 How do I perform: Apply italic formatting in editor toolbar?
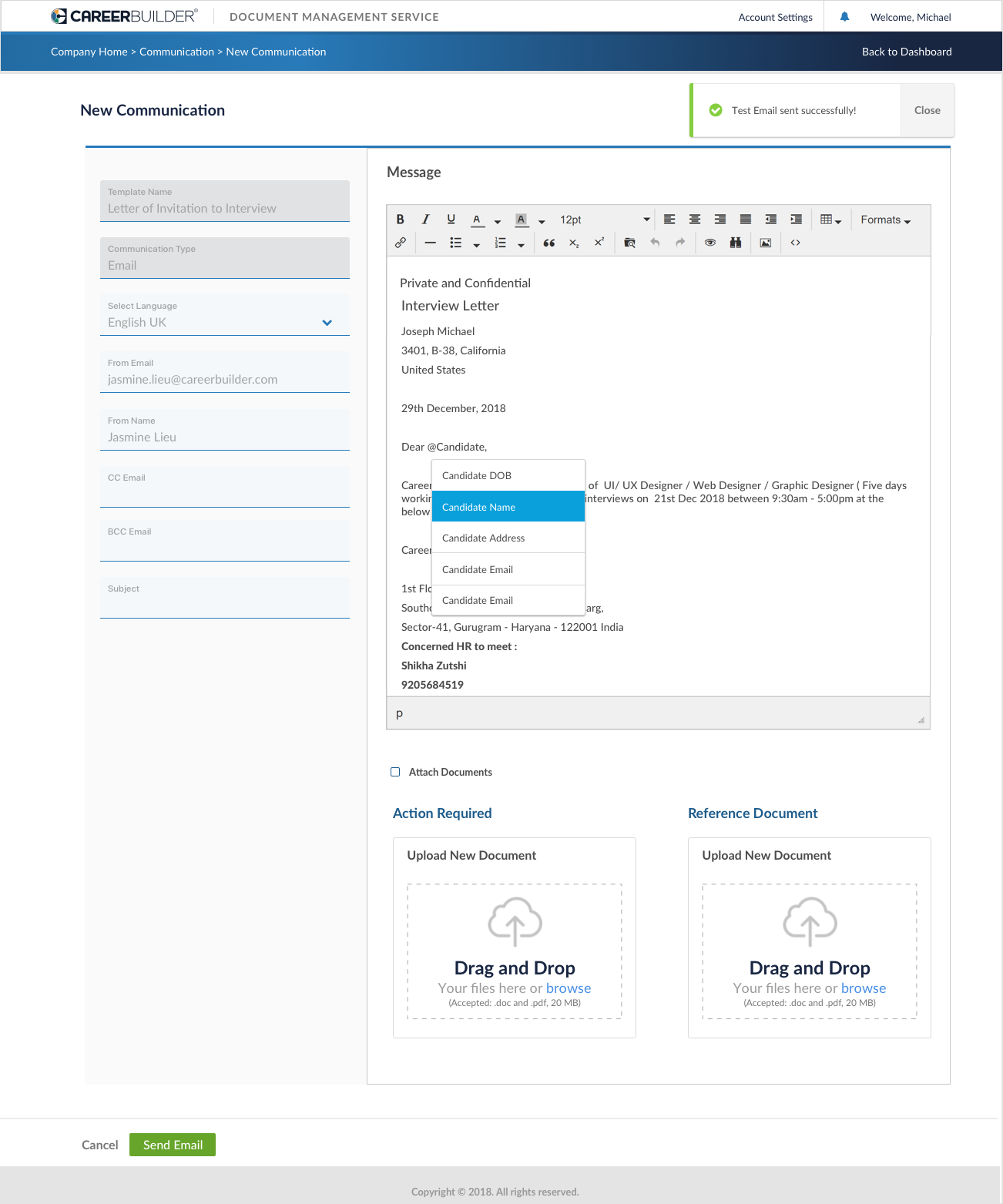click(425, 220)
